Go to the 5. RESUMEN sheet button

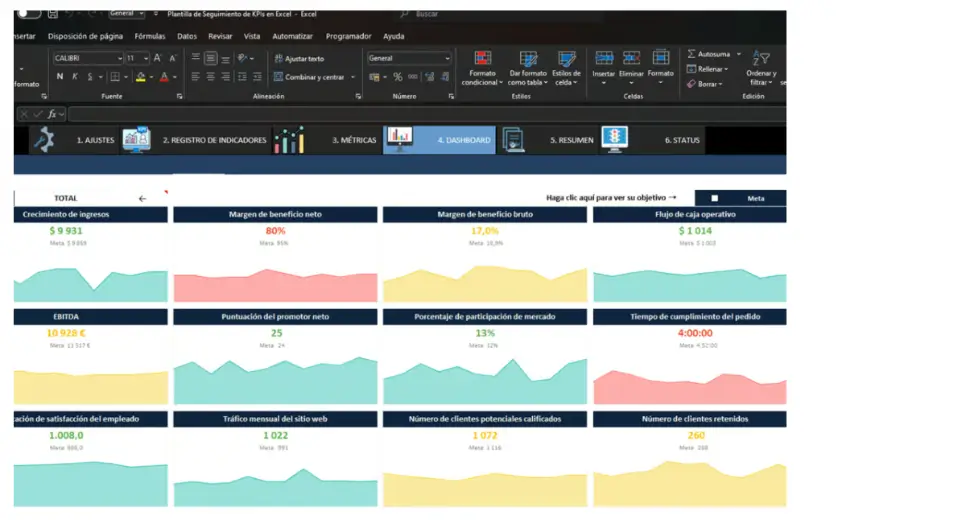[571, 141]
